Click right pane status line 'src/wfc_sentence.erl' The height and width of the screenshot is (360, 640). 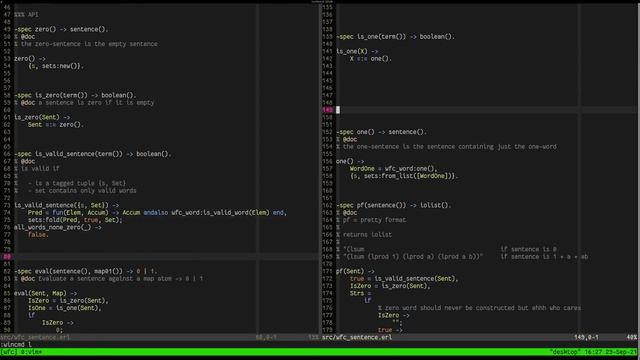pos(357,338)
